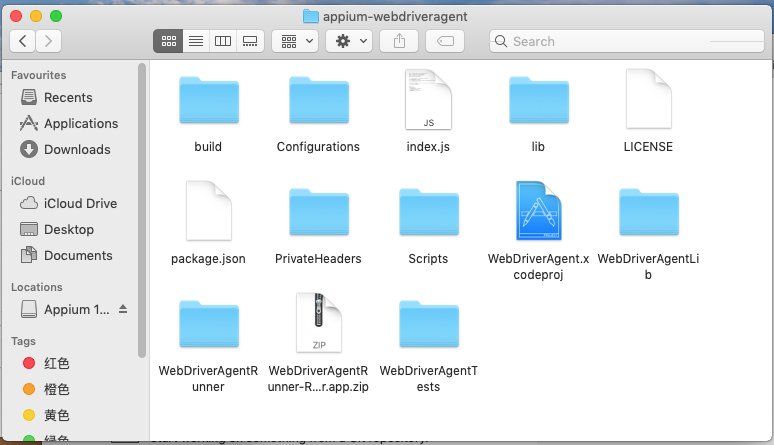Switch to list view
The image size is (774, 445).
[x=196, y=41]
